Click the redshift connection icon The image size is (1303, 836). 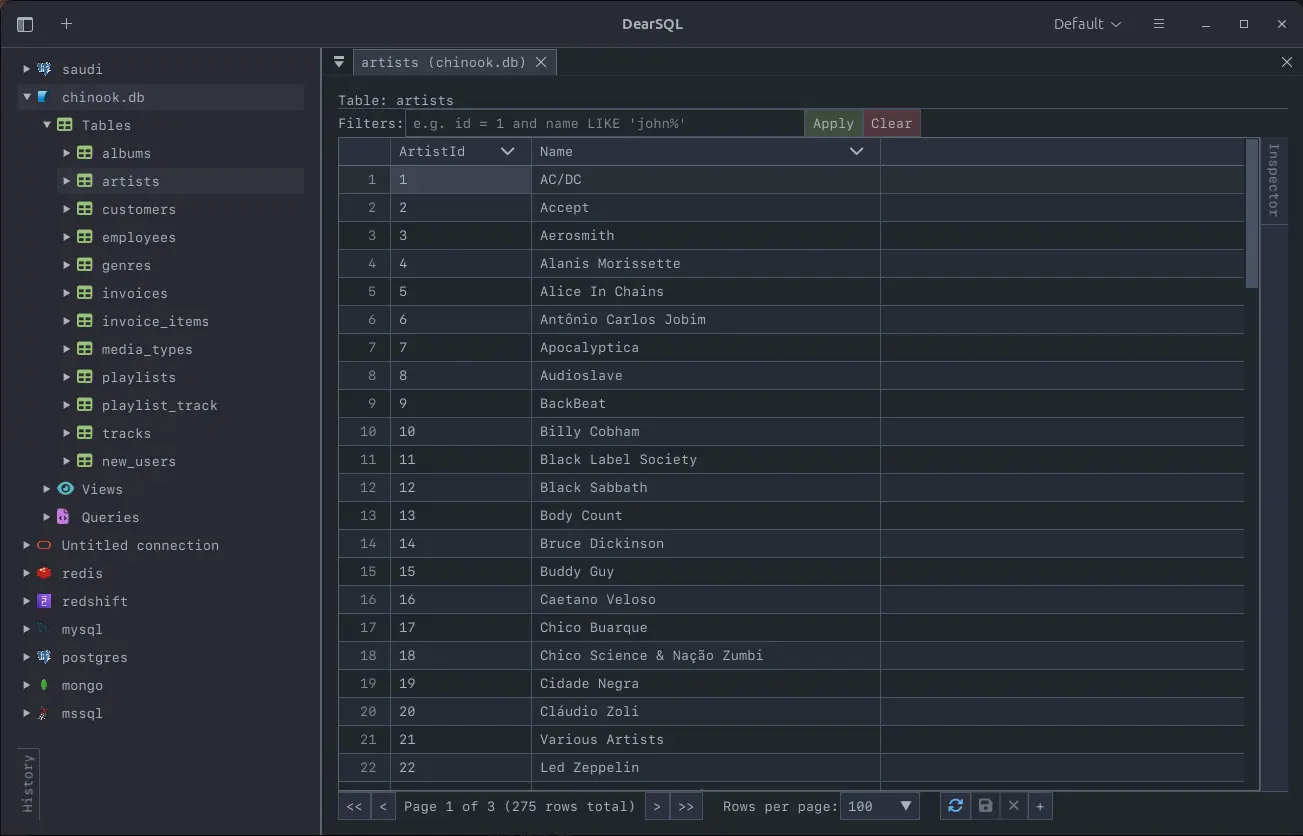click(44, 601)
